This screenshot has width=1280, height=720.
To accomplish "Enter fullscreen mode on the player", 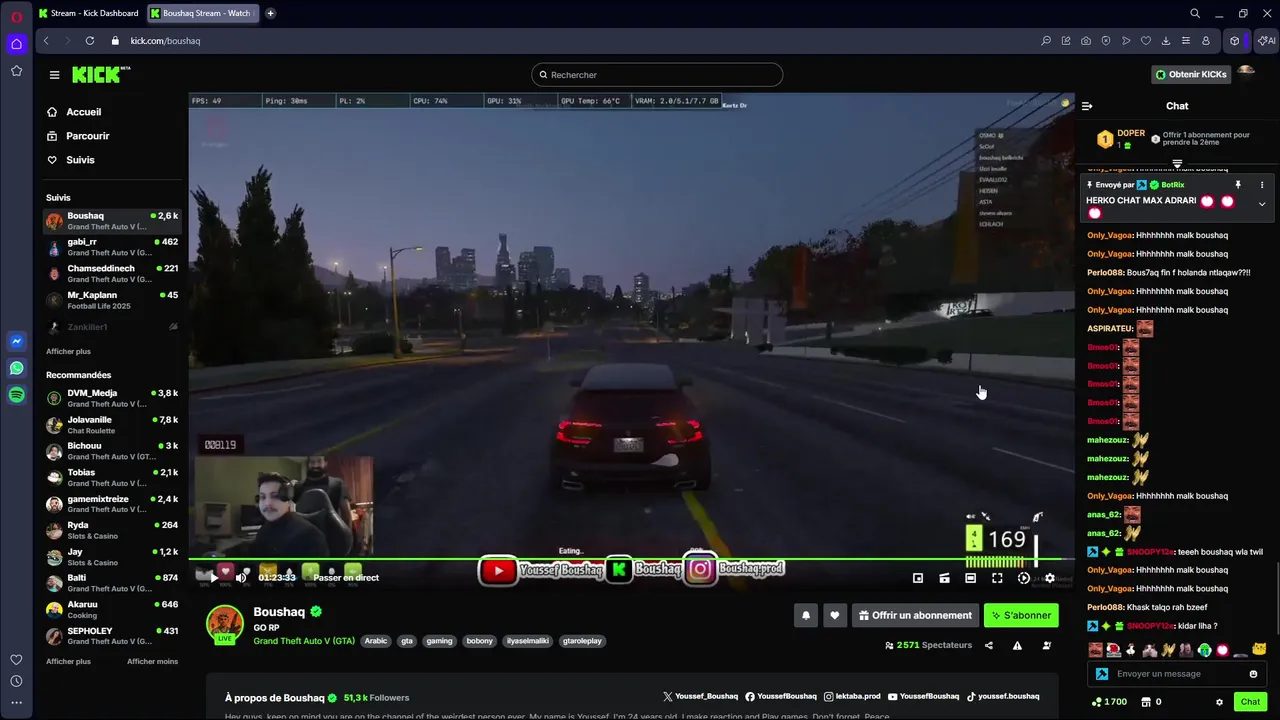I will 997,578.
